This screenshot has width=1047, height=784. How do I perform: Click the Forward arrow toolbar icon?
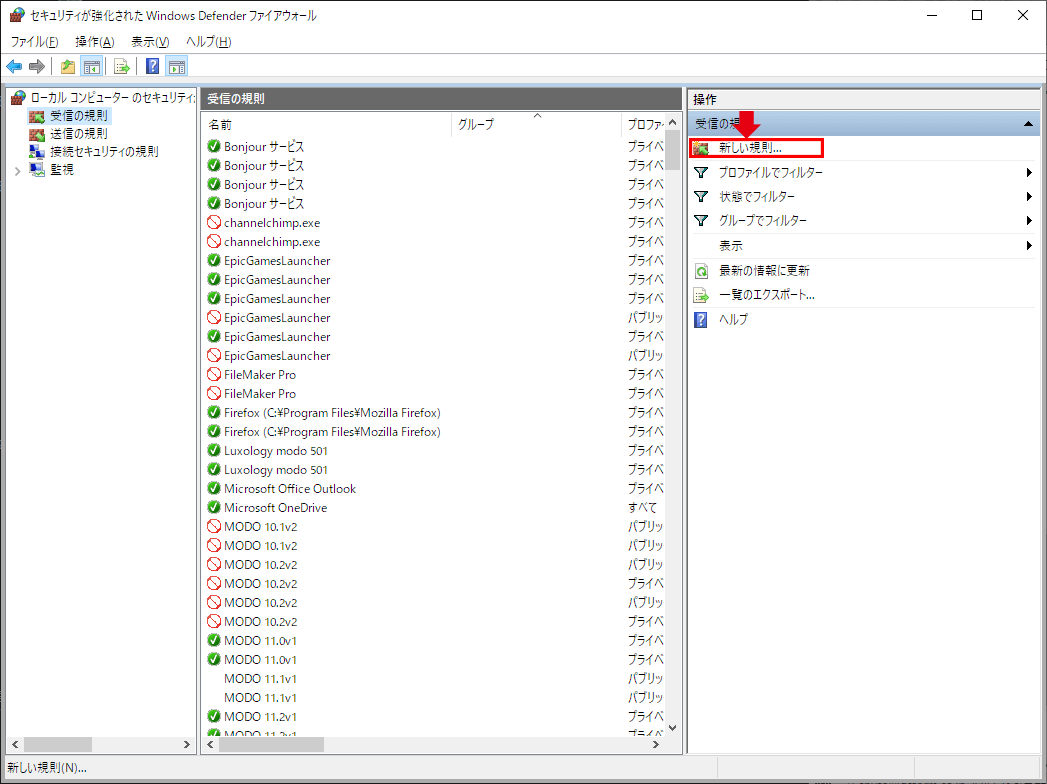coord(37,66)
